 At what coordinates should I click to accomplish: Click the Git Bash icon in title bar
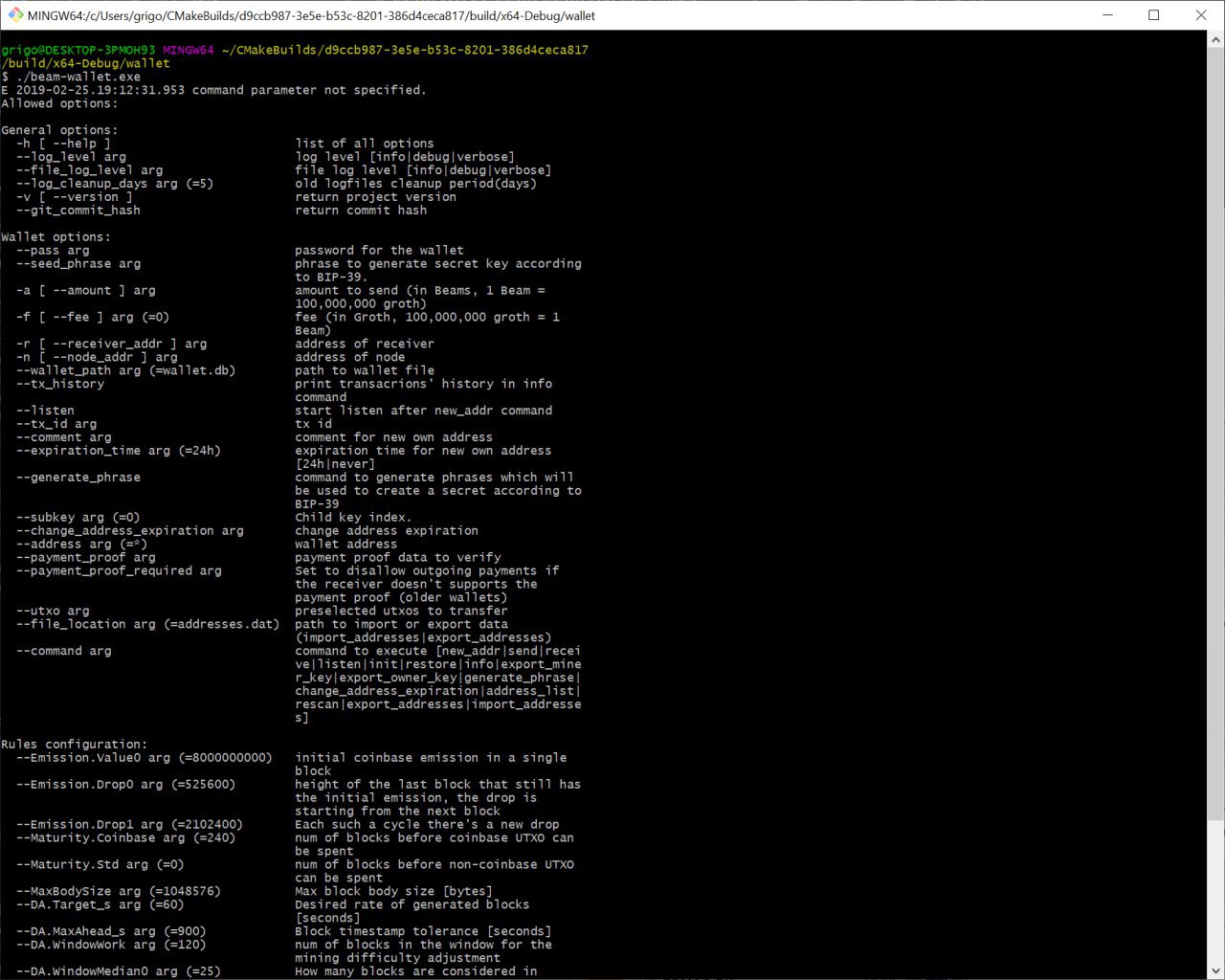tap(15, 15)
